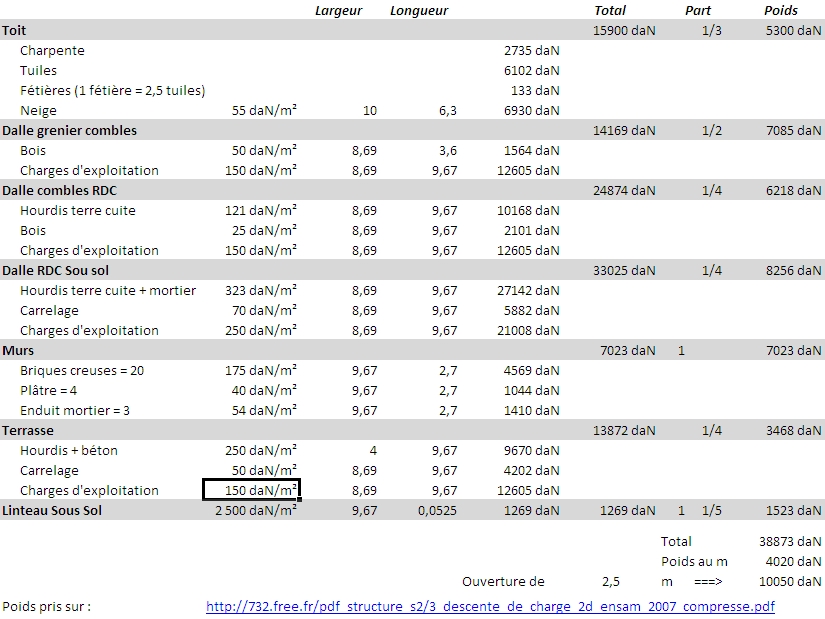The image size is (825, 619).
Task: Select the grand total 38873 daN
Action: tap(790, 542)
